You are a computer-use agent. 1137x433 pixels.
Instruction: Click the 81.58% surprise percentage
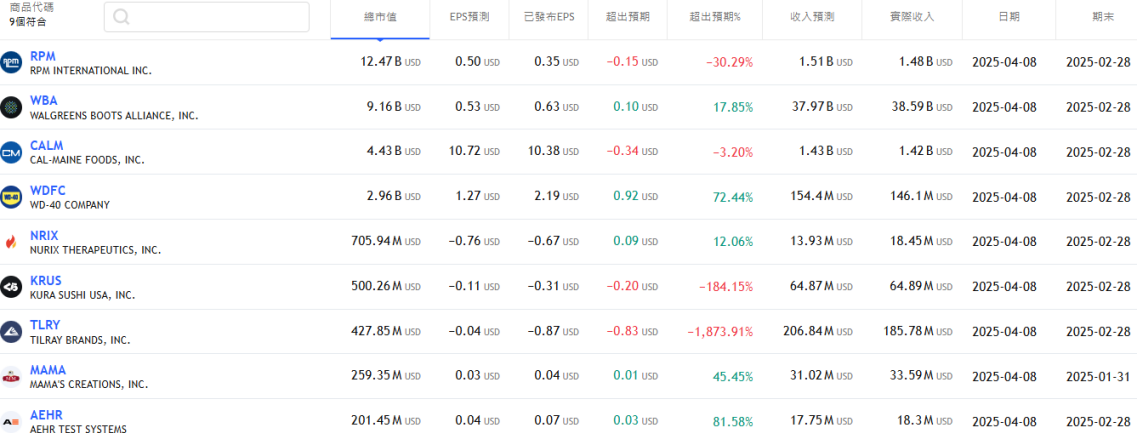pyautogui.click(x=733, y=421)
